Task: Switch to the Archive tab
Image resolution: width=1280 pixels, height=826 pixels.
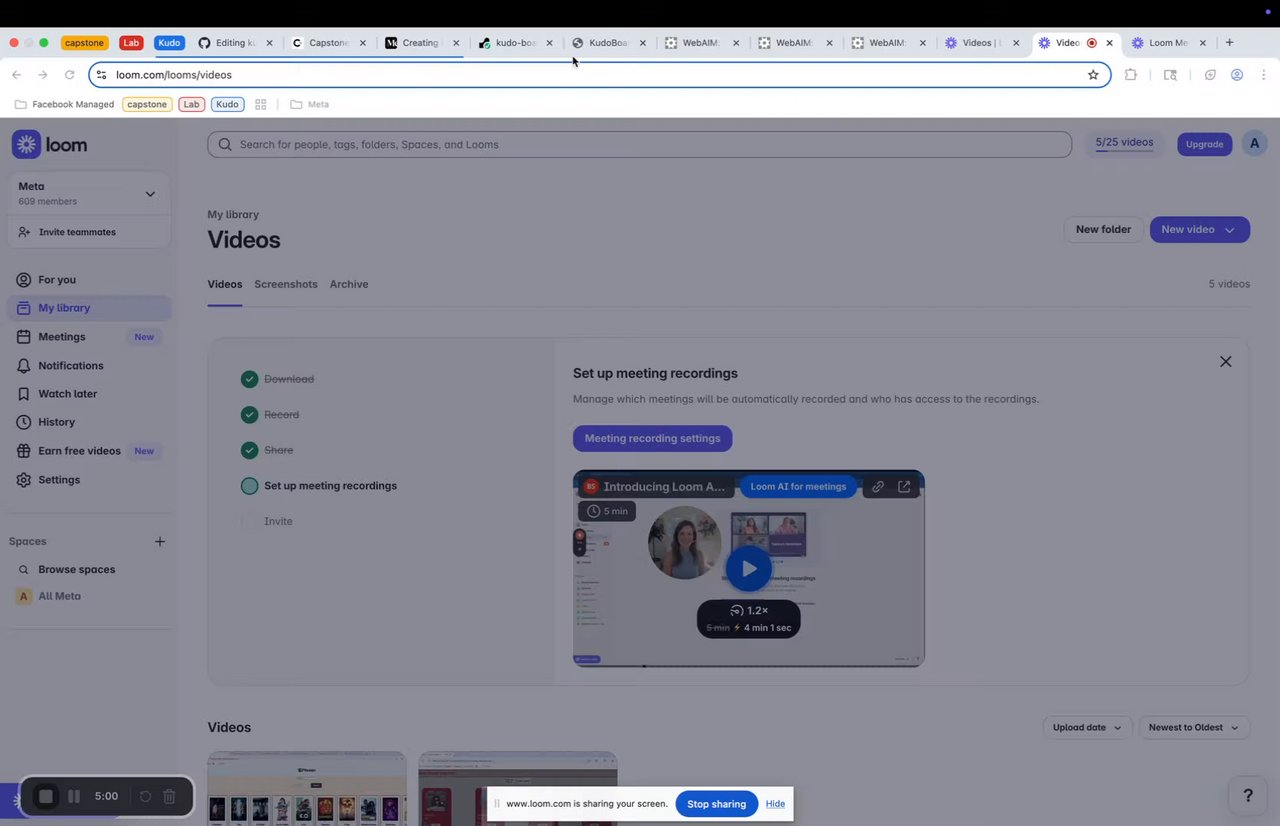Action: point(349,284)
